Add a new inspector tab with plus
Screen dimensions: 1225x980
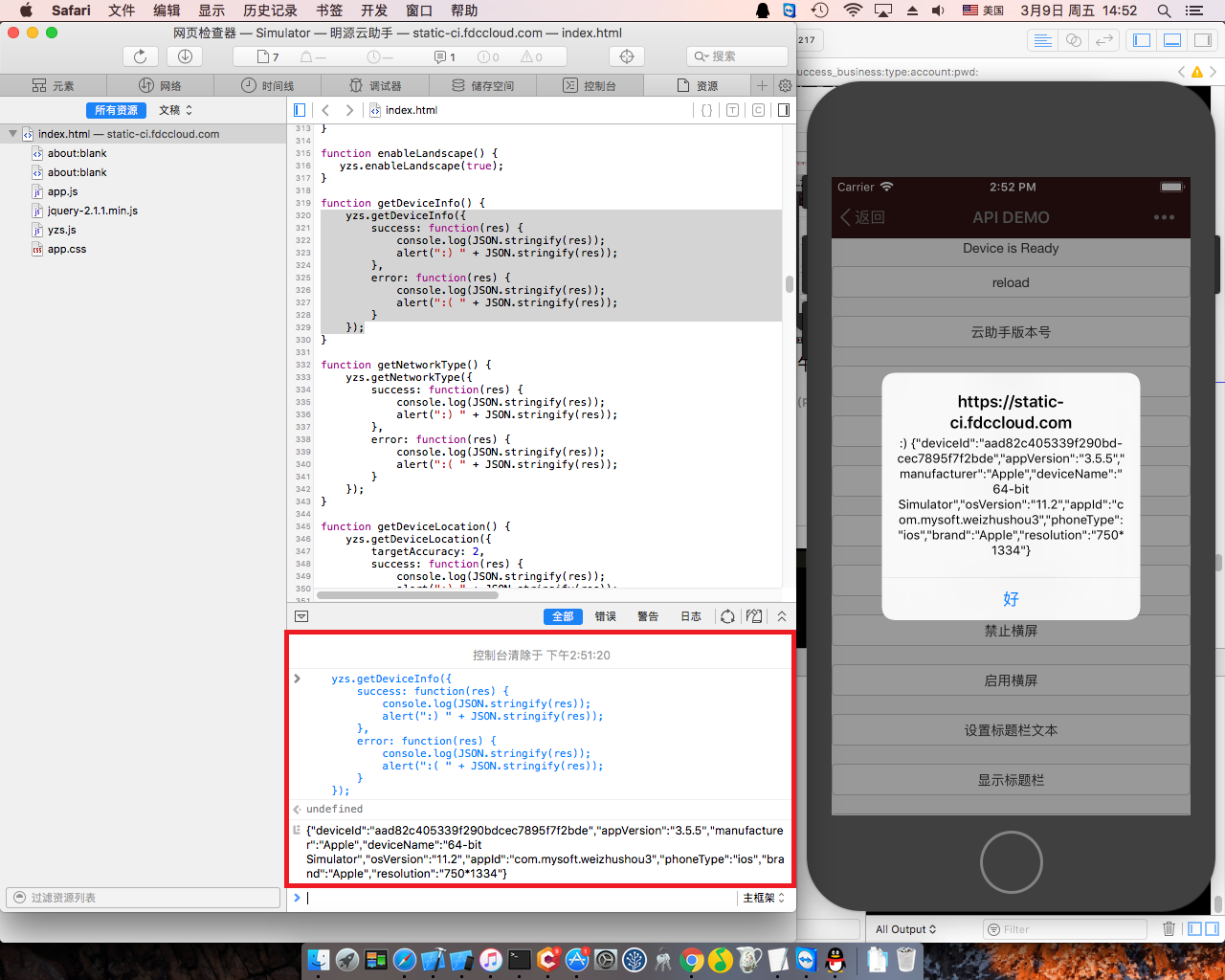coord(763,85)
